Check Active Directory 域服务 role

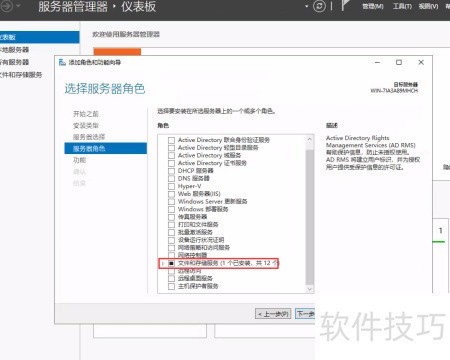click(x=171, y=155)
